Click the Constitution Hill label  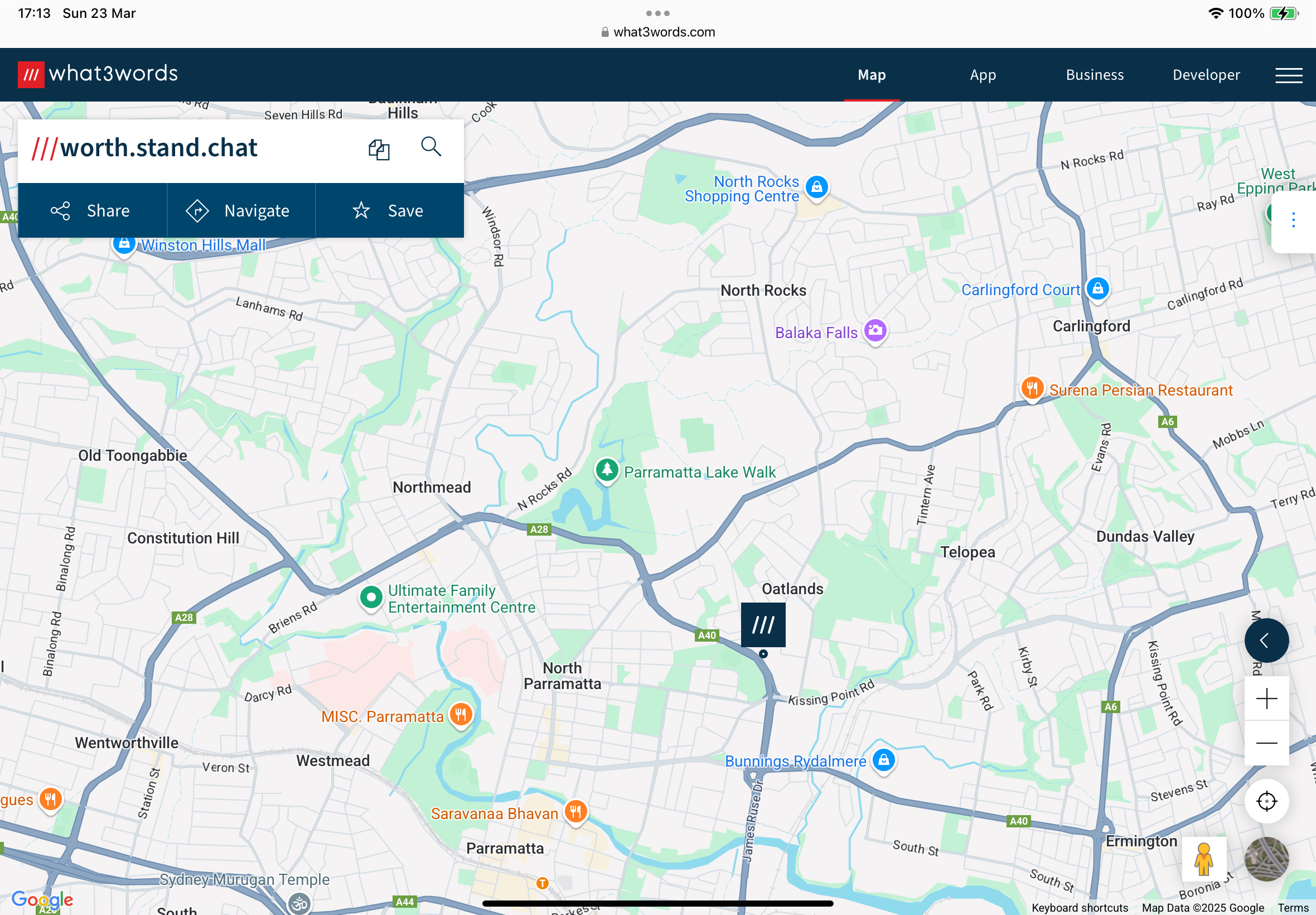183,538
